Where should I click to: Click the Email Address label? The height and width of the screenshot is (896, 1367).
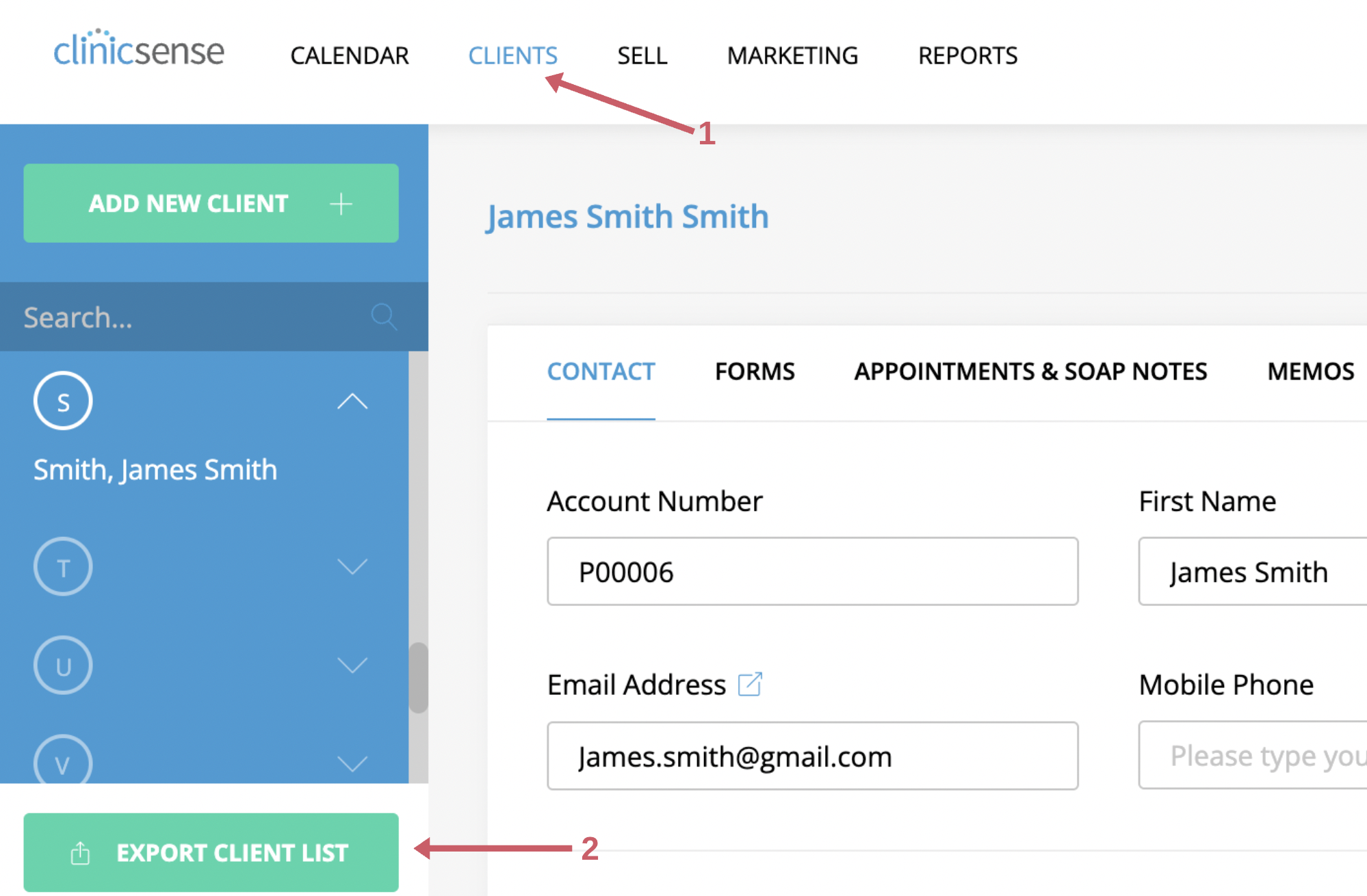point(636,685)
